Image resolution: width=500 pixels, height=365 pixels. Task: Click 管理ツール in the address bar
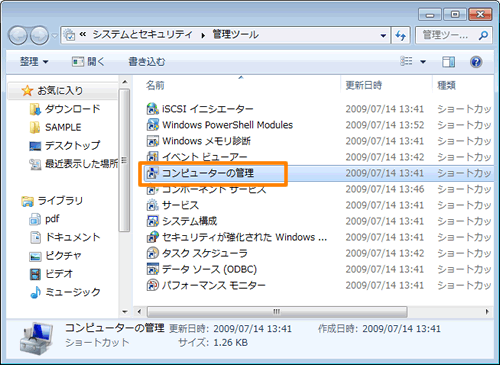point(235,35)
